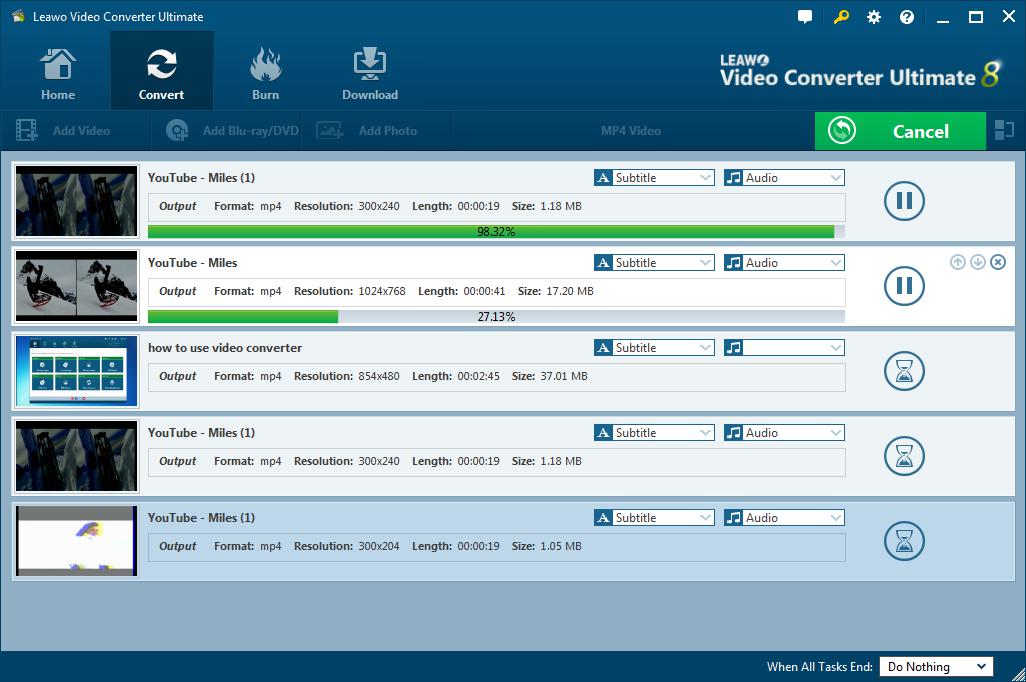Select the snowboarder thumbnail of YouTube - Miles
The width and height of the screenshot is (1026, 682).
[77, 285]
